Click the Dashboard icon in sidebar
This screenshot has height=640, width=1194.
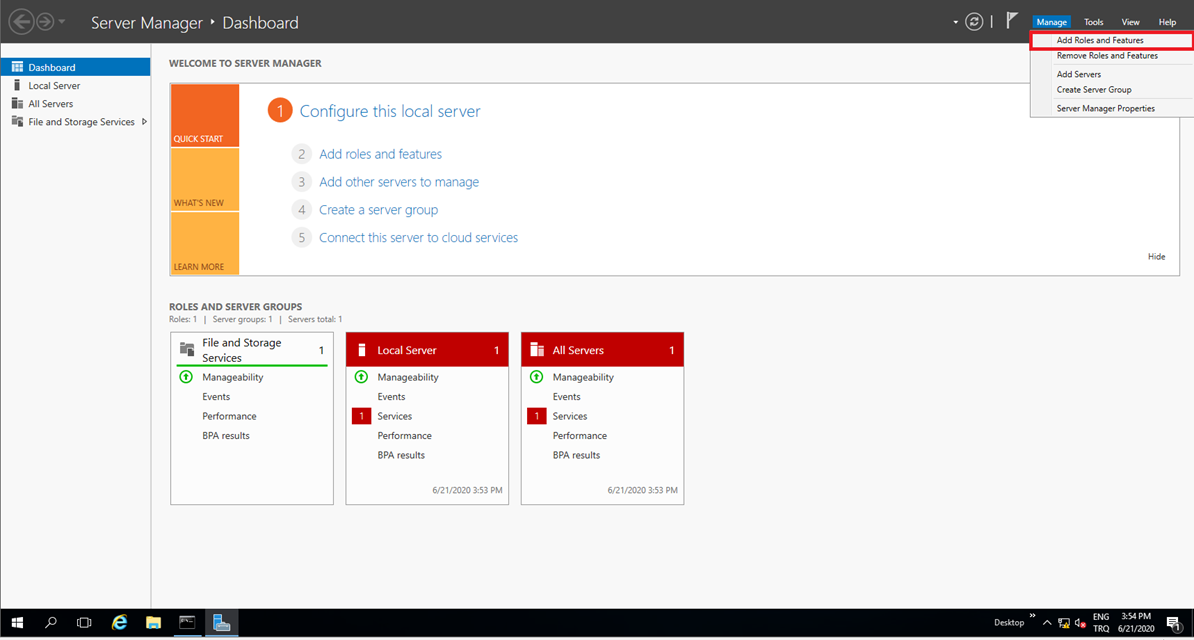tap(18, 67)
